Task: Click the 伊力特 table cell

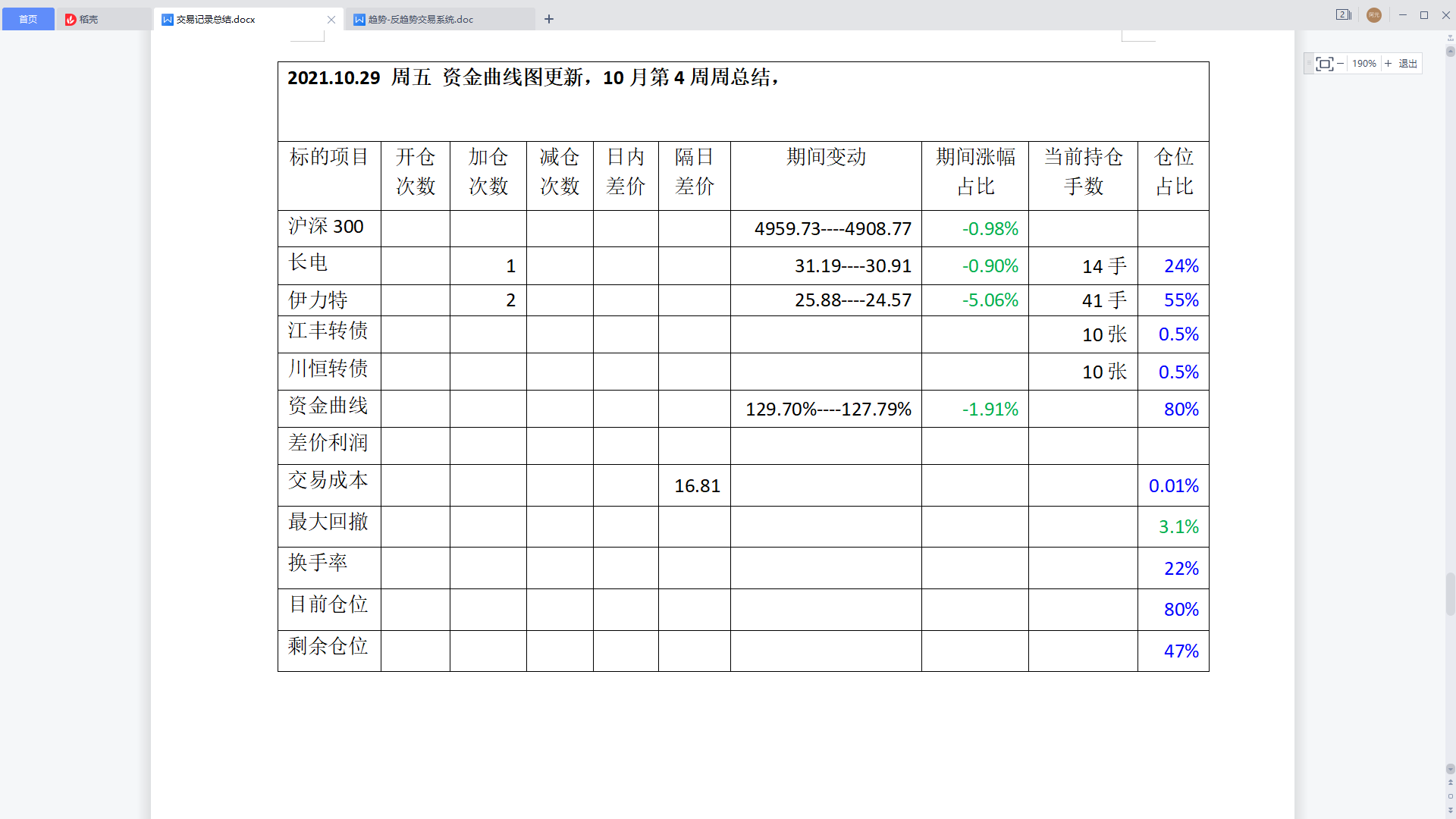Action: click(318, 300)
